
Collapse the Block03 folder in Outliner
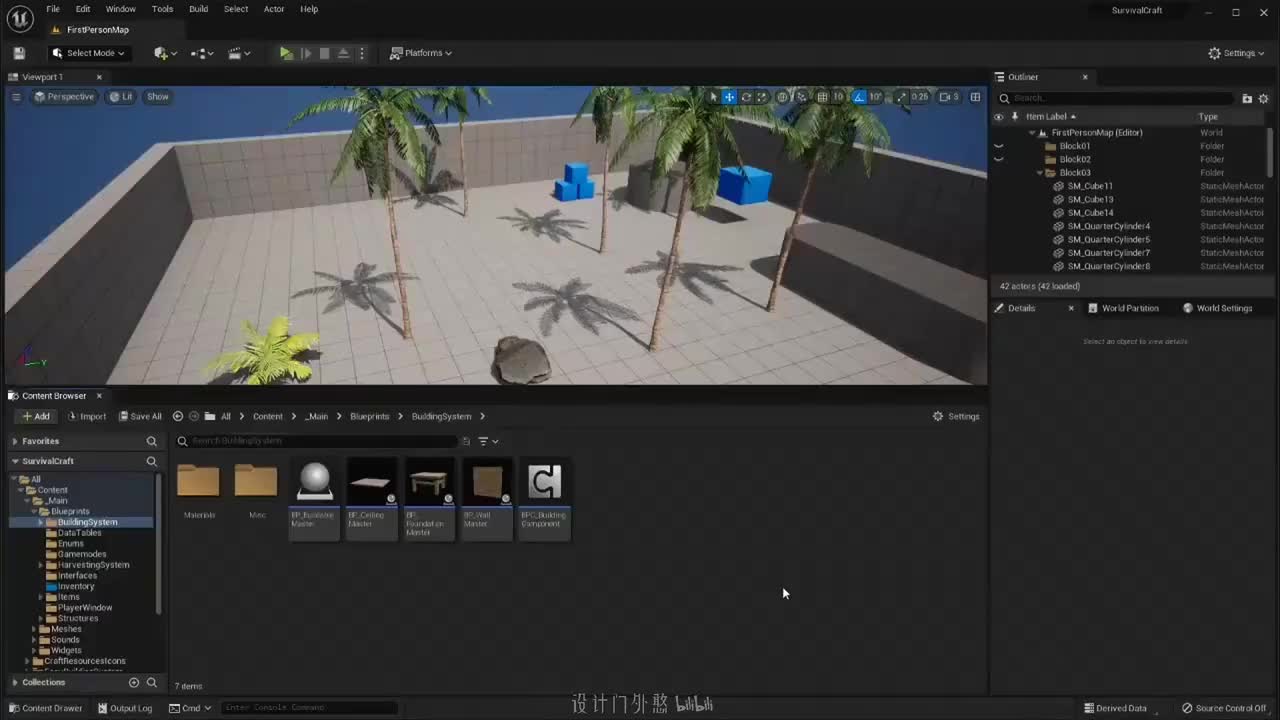coord(1040,173)
